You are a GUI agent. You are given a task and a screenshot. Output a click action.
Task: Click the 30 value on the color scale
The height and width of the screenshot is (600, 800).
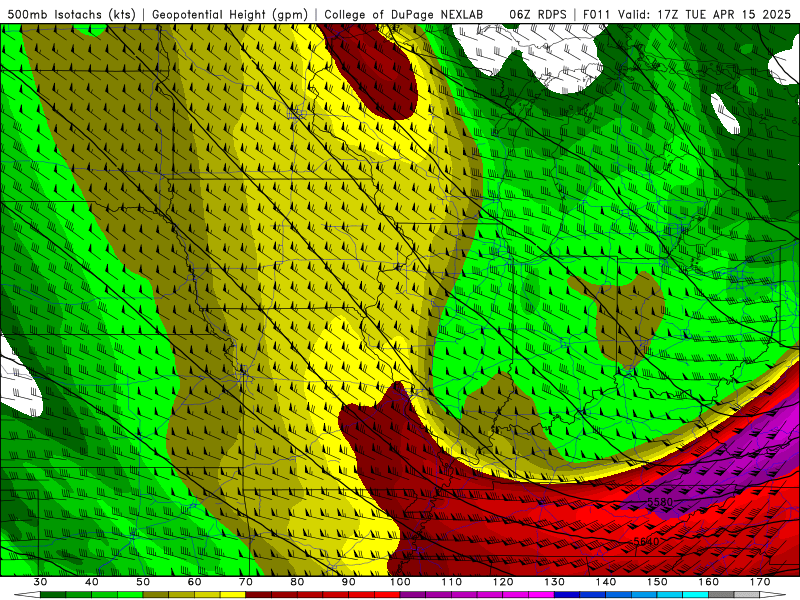click(40, 582)
